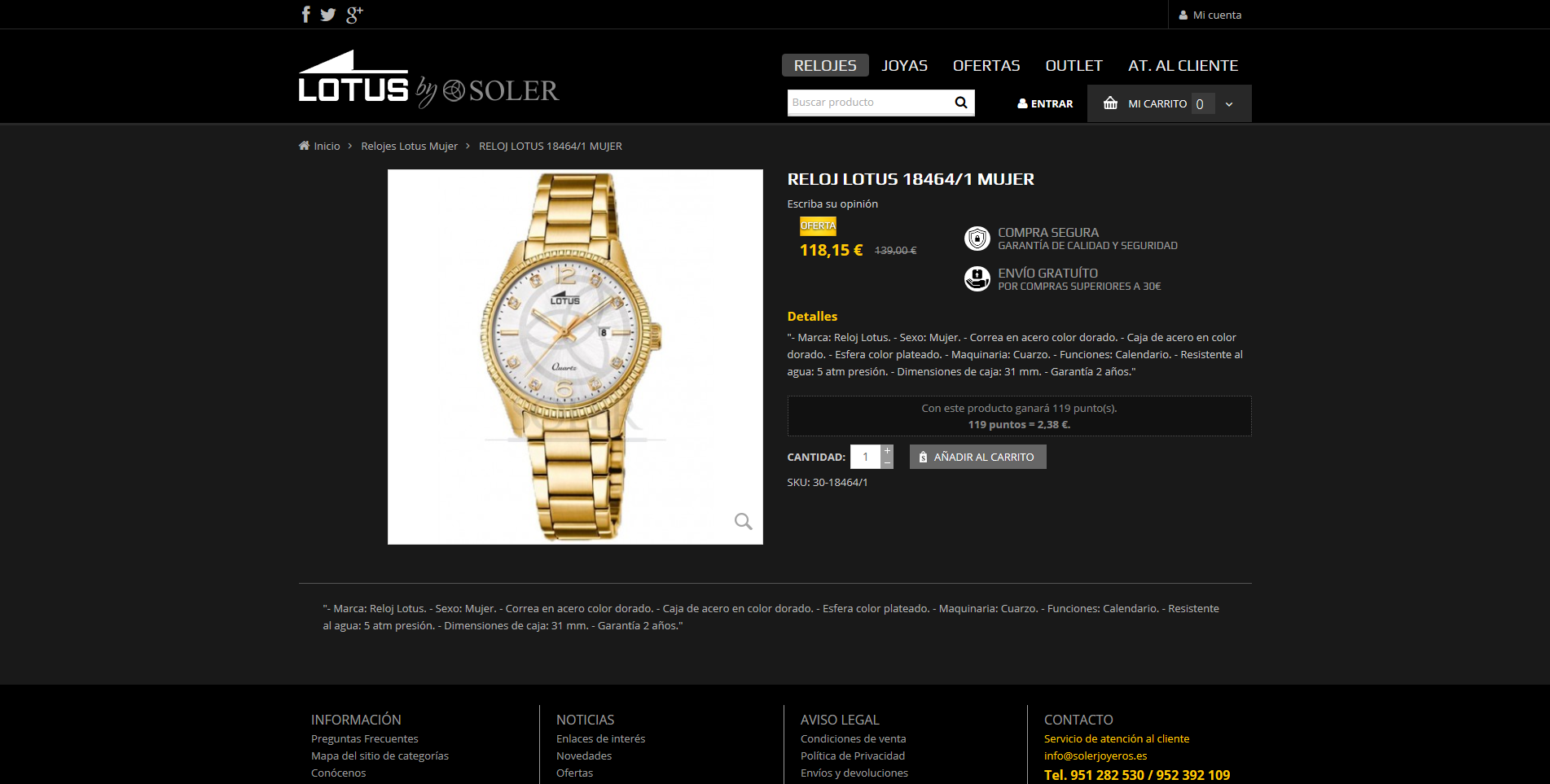Viewport: 1550px width, 784px height.
Task: Open the Google Plus icon
Action: 354,15
